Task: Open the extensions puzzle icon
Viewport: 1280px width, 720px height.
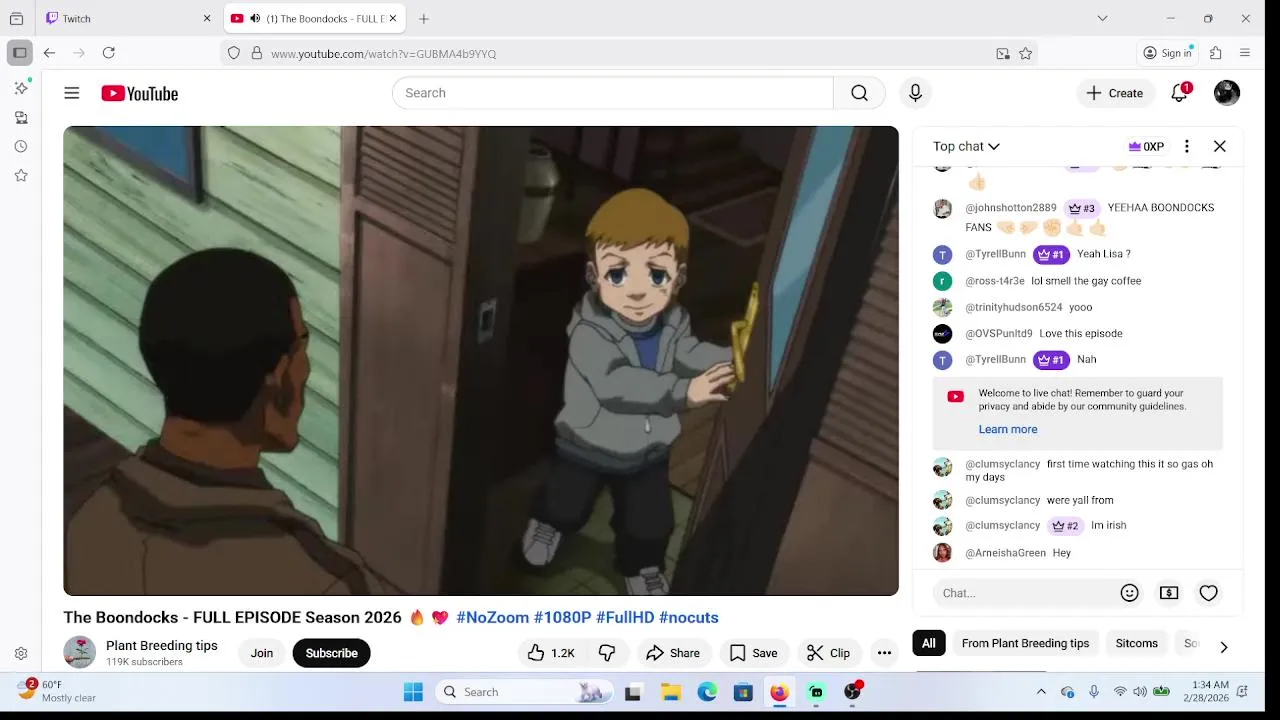Action: click(x=1216, y=53)
